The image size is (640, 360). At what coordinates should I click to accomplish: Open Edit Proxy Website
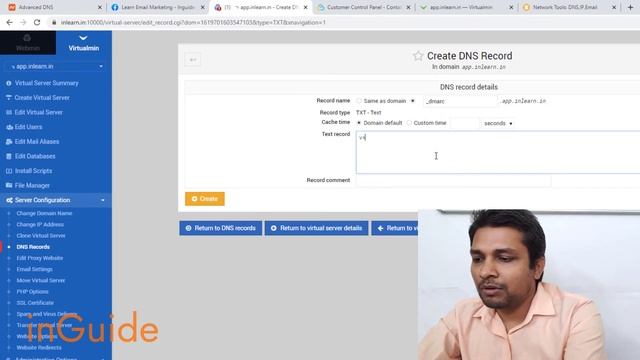40,258
